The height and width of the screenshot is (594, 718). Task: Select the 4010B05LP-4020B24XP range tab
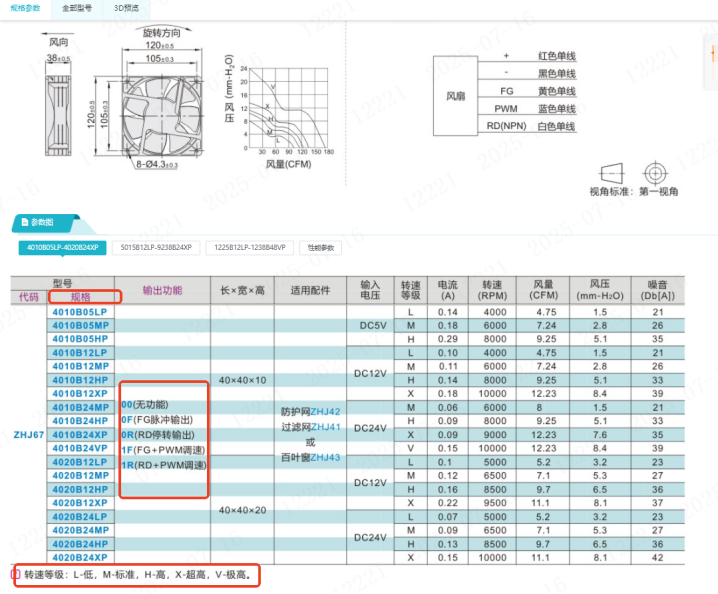click(x=62, y=247)
